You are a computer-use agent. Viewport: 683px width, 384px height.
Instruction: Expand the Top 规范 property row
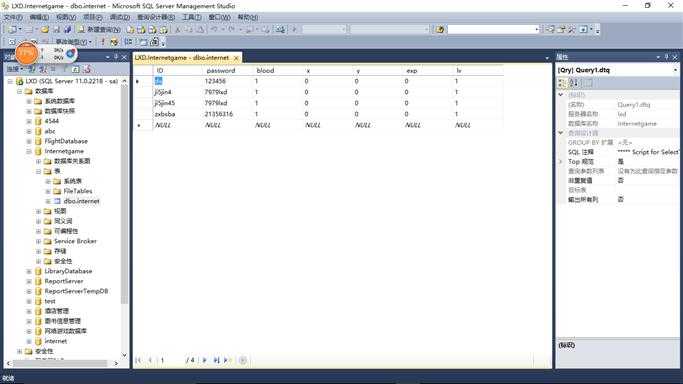tap(561, 162)
